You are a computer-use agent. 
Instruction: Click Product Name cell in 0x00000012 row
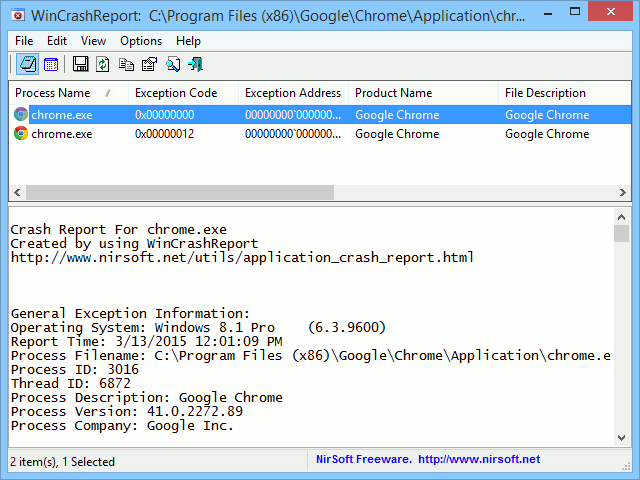[x=397, y=134]
